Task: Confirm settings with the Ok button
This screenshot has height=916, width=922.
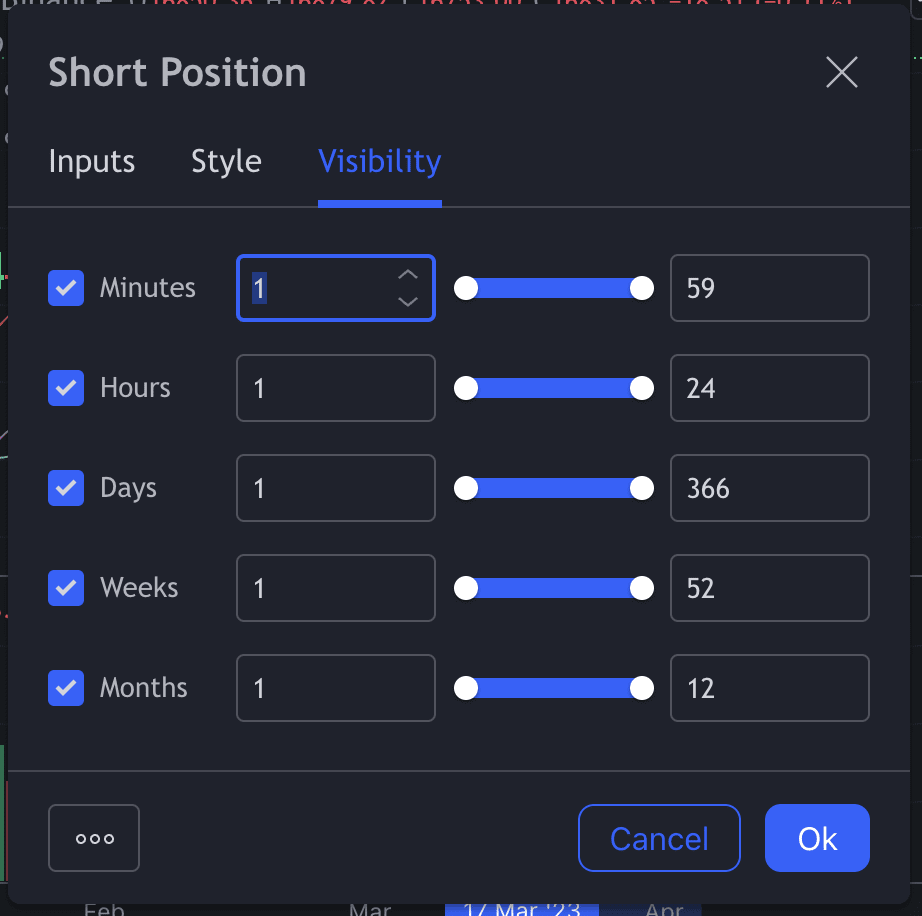Action: click(817, 838)
